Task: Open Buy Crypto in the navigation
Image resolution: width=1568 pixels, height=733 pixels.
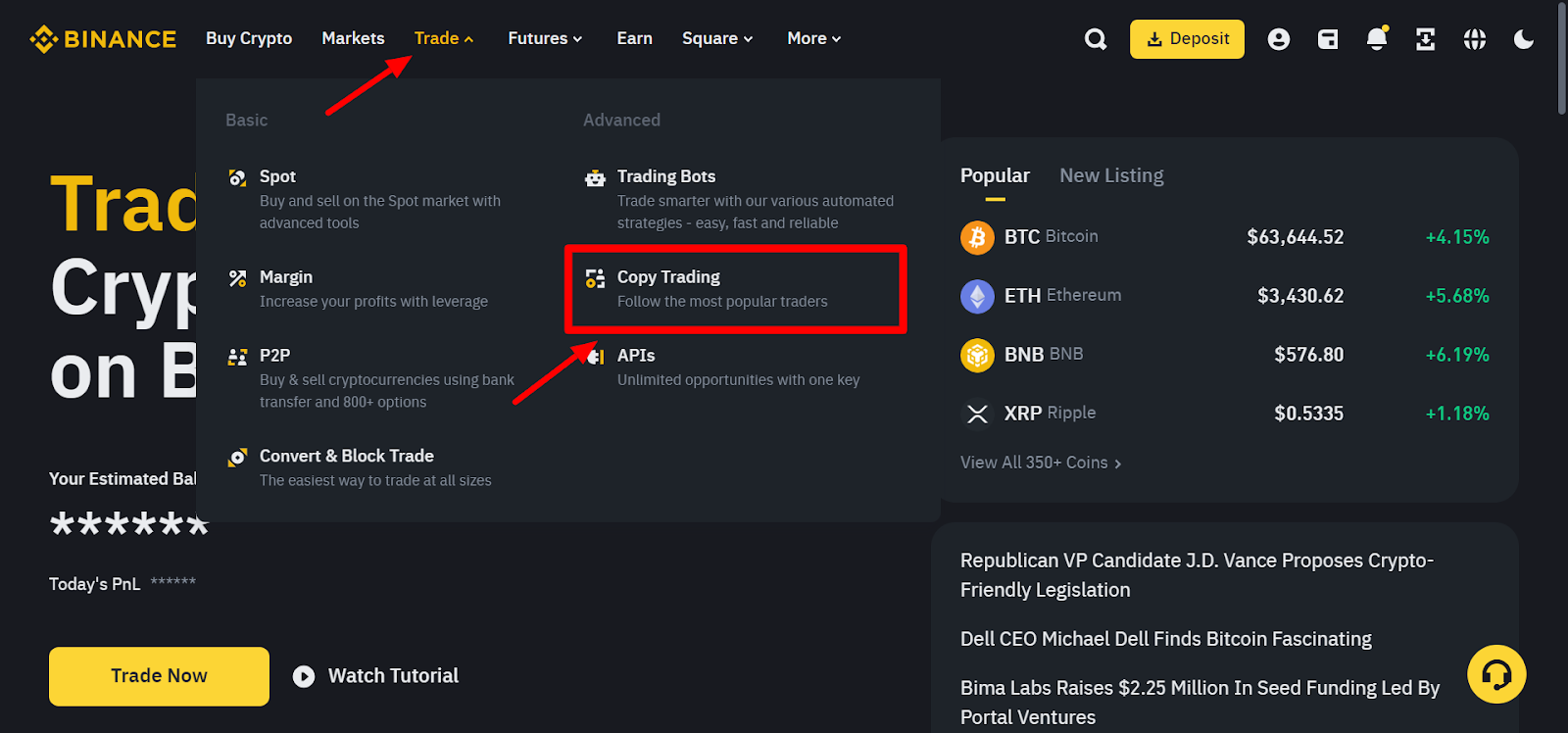Action: [249, 38]
